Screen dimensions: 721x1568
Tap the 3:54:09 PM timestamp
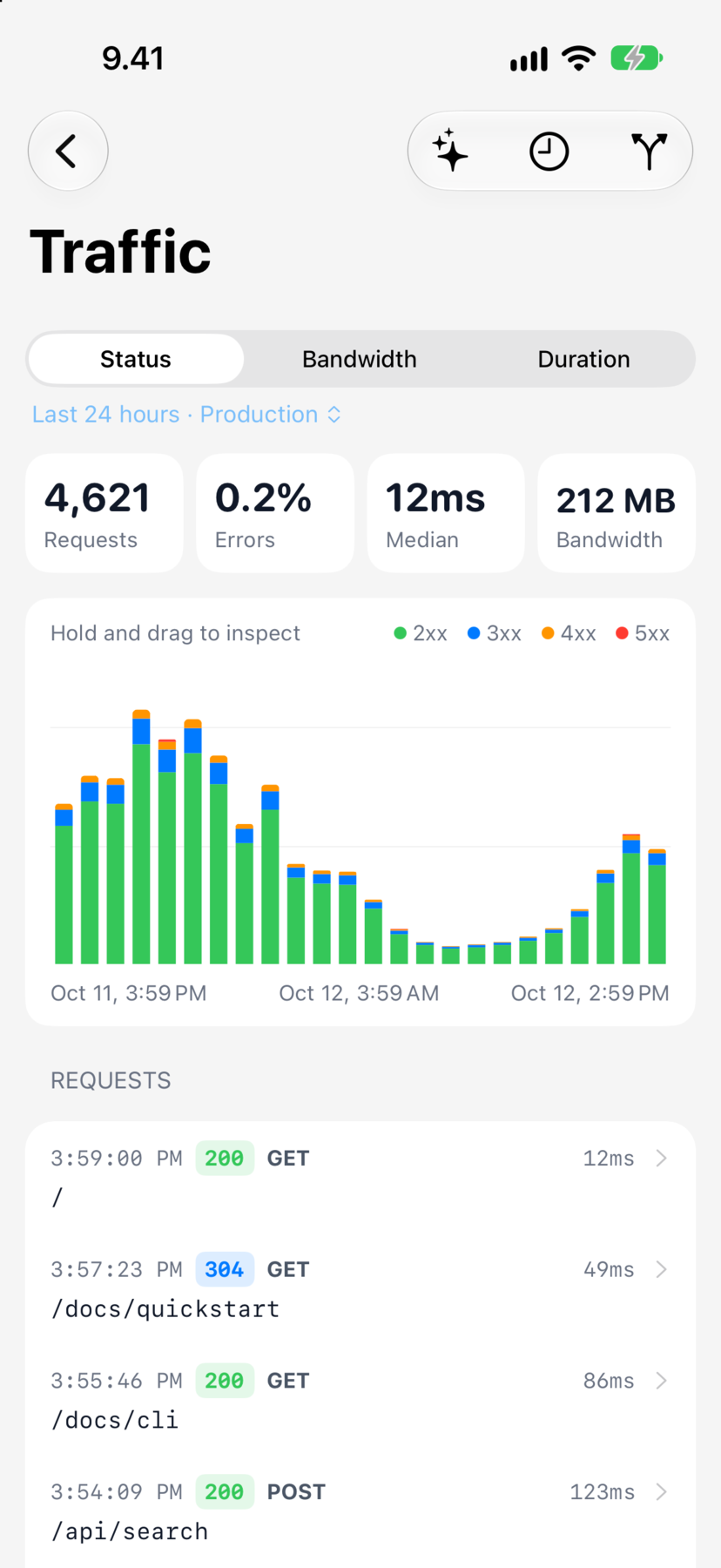117,1492
